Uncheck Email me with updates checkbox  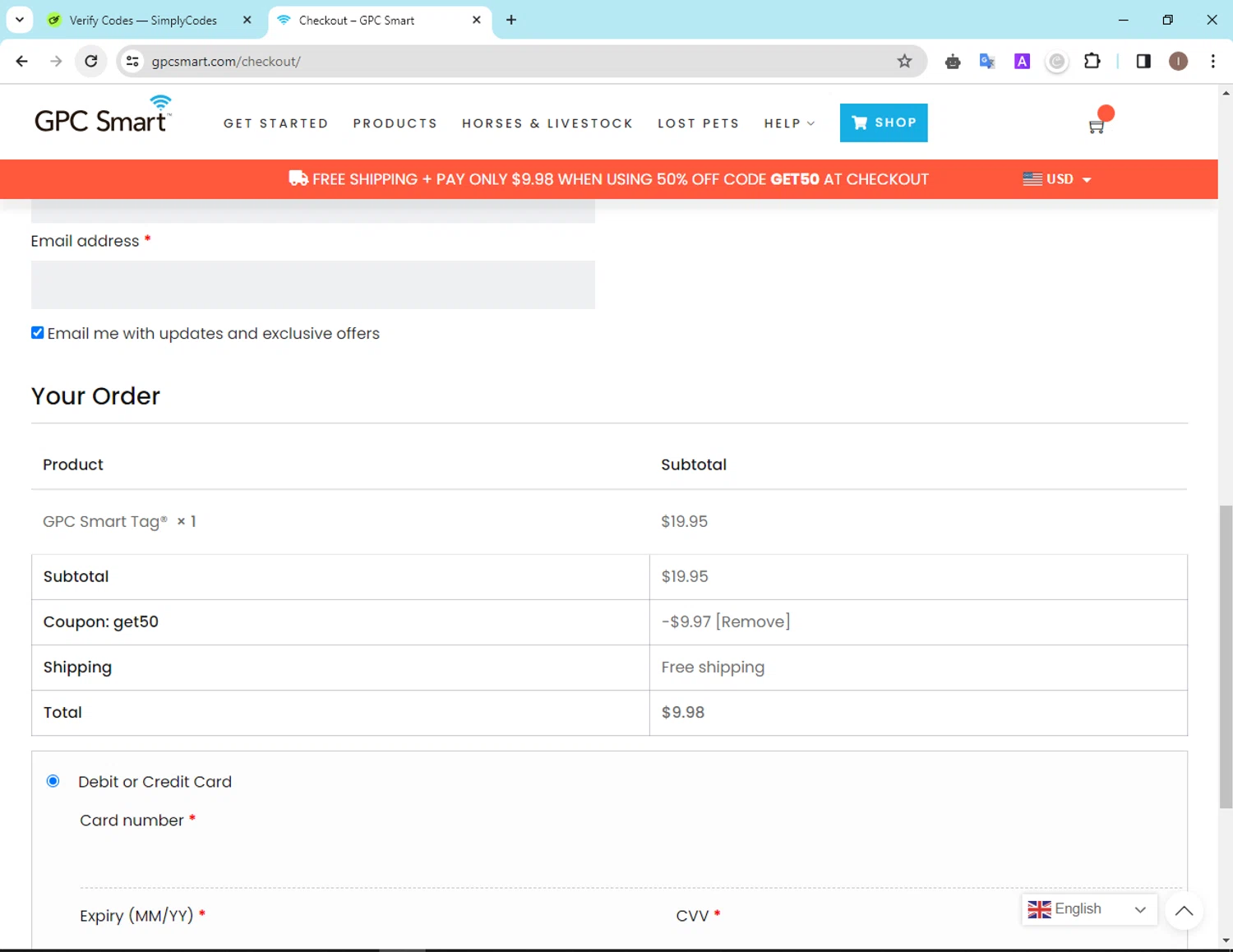click(37, 333)
